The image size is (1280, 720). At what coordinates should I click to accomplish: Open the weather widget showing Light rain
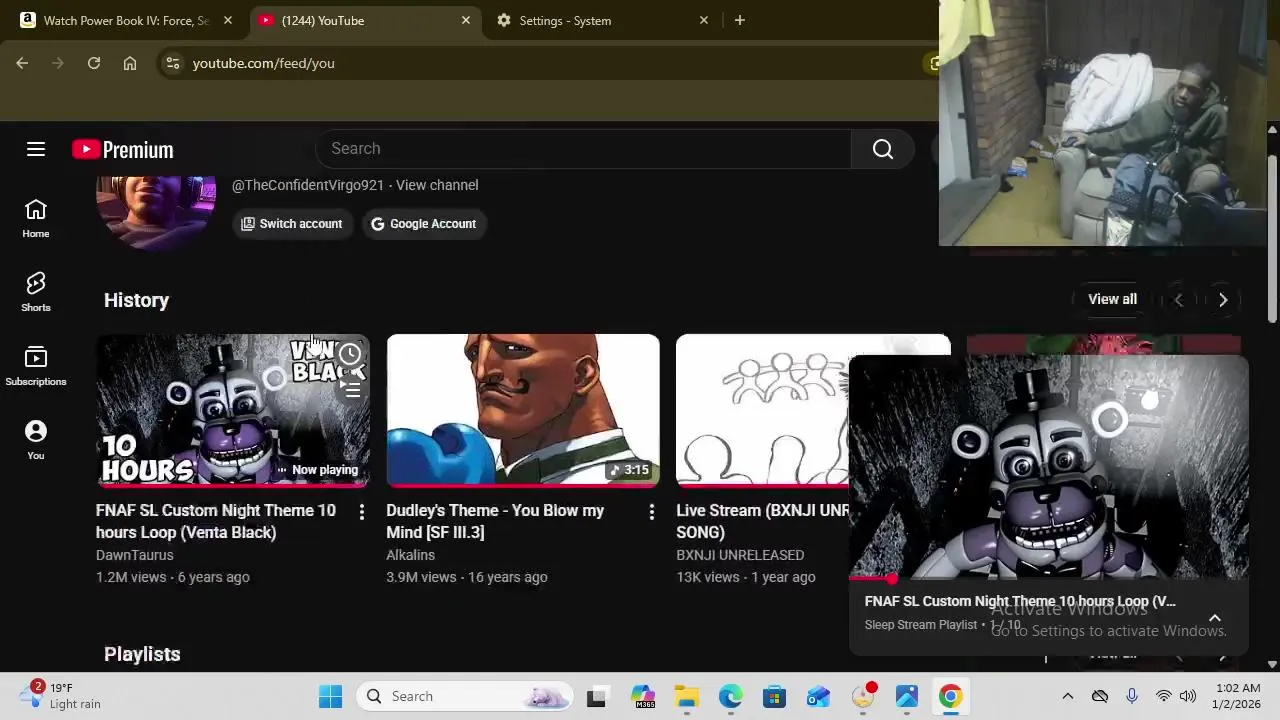62,696
